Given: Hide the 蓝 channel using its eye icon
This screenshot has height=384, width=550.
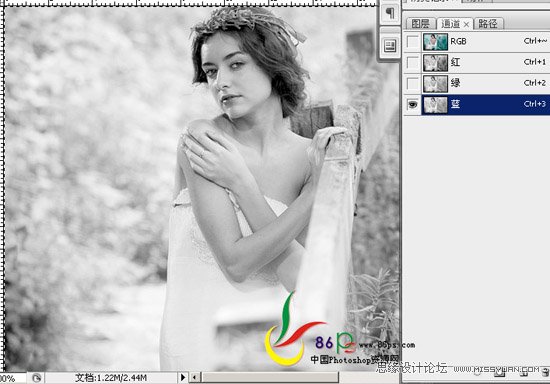Looking at the screenshot, I should [x=413, y=105].
